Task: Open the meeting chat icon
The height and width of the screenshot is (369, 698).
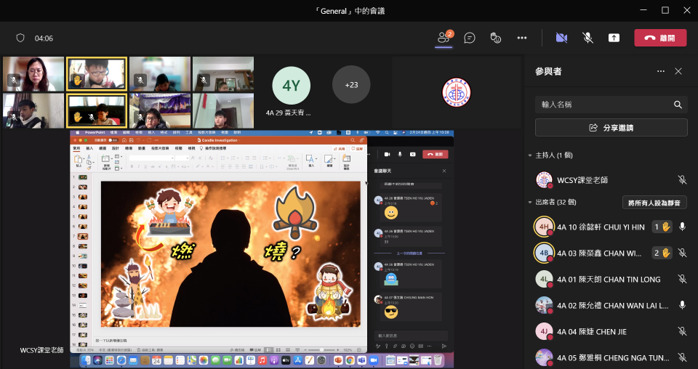Action: (x=469, y=38)
